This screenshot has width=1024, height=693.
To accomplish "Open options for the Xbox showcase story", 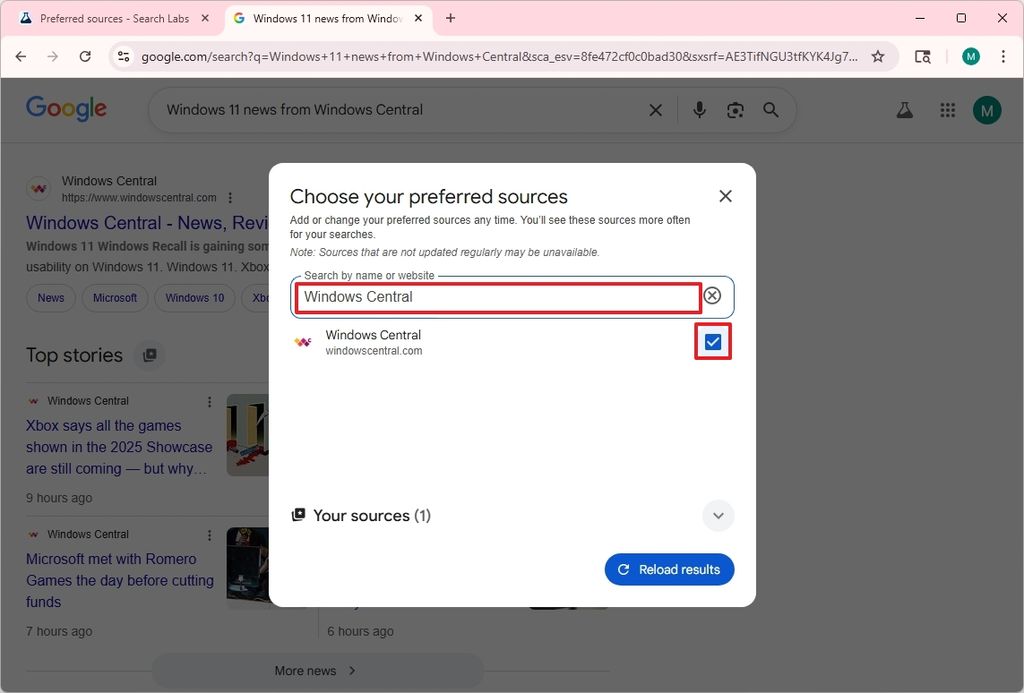I will (209, 402).
